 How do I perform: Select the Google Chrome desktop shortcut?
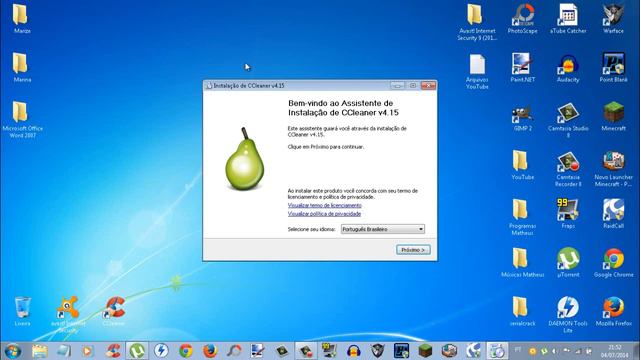[x=613, y=263]
